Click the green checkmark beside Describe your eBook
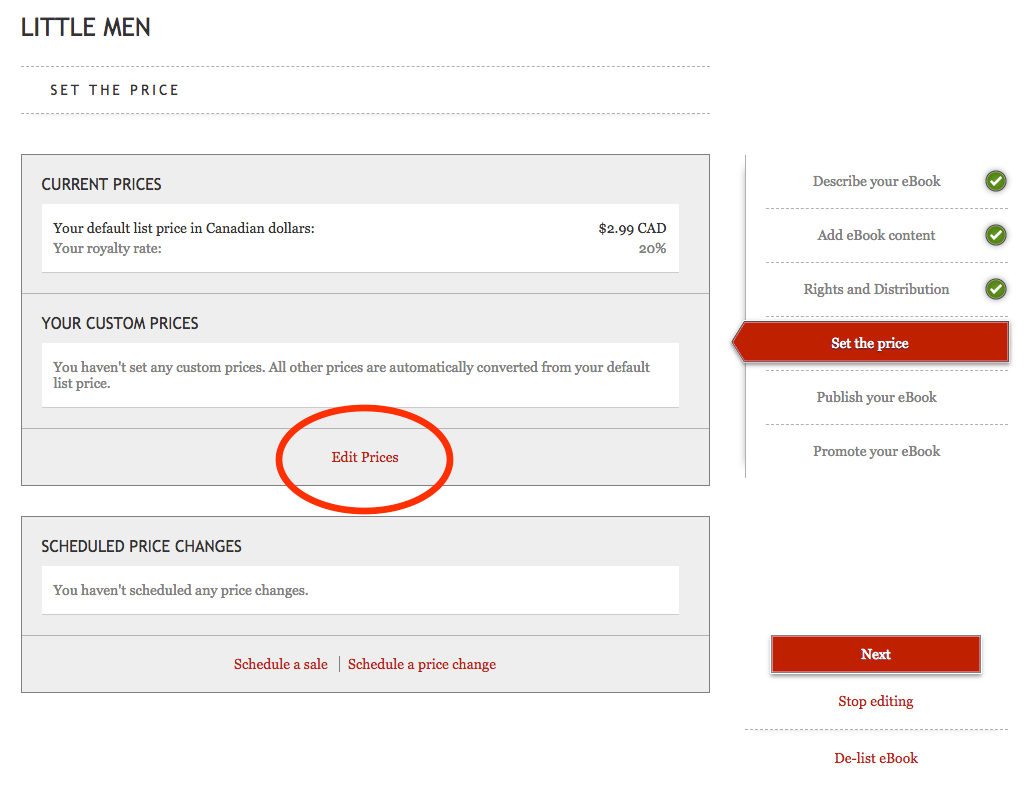The width and height of the screenshot is (1033, 785). 995,181
